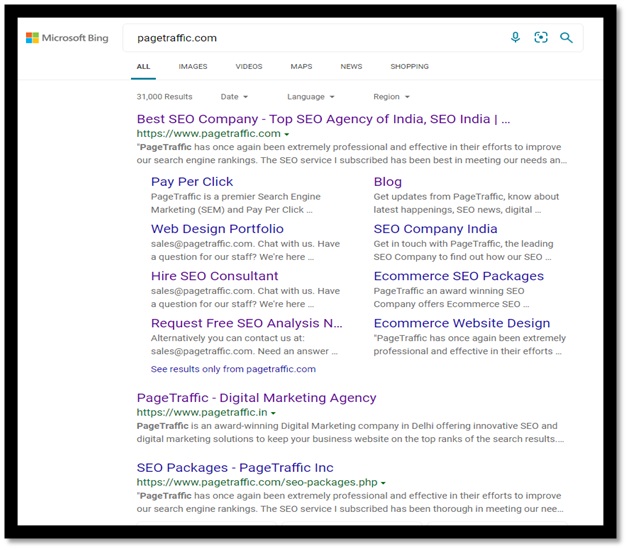
Task: Click the 31,000 Results count text
Action: [x=164, y=97]
